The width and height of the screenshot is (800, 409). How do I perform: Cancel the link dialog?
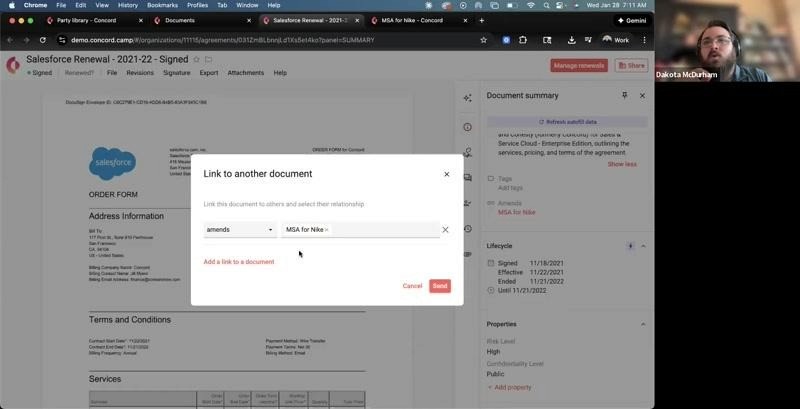tap(412, 286)
